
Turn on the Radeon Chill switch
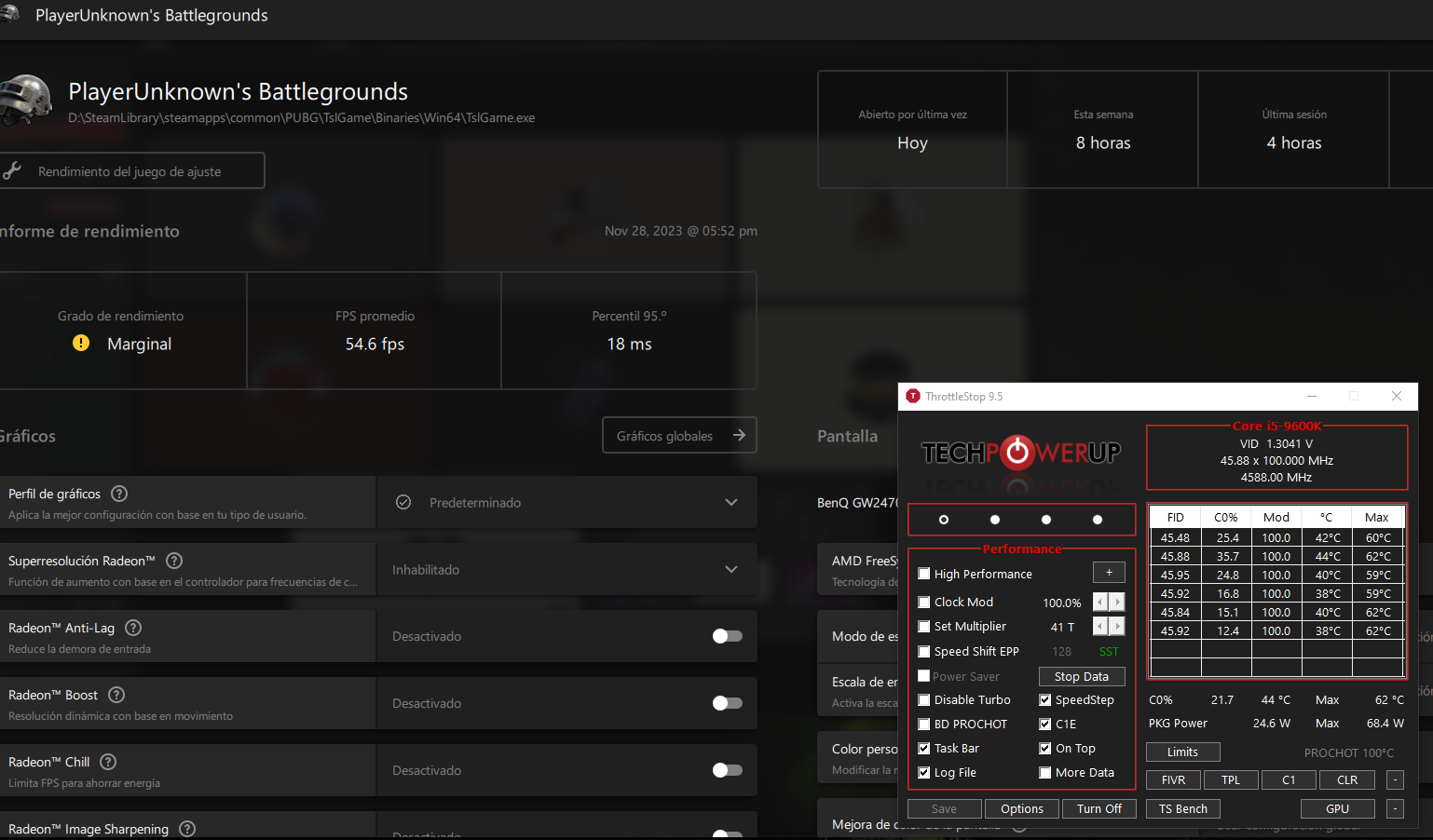tap(728, 770)
